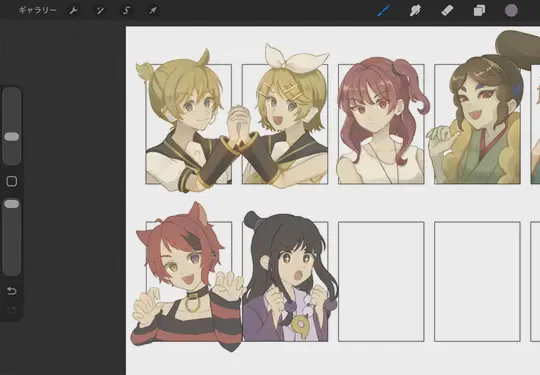Activate the Transform arrow tool
Image resolution: width=540 pixels, height=375 pixels.
coord(153,11)
